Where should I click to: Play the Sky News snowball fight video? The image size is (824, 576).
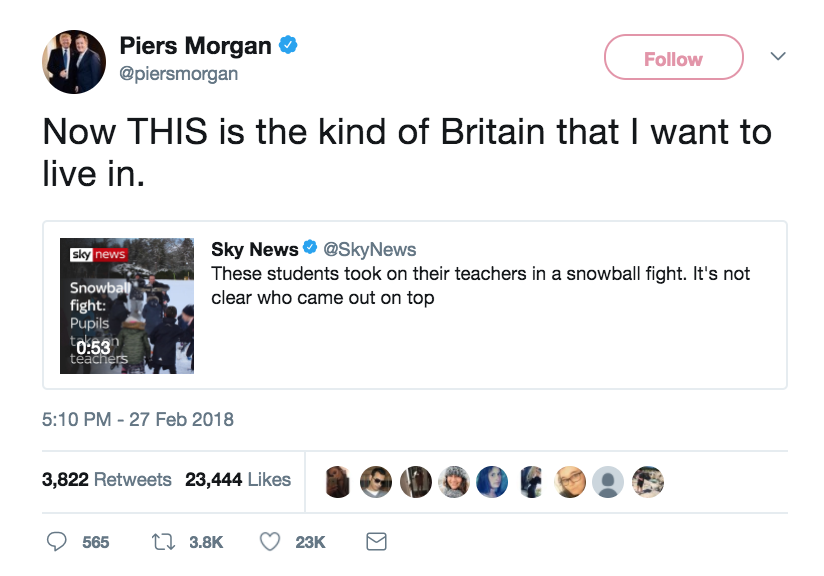click(x=127, y=305)
